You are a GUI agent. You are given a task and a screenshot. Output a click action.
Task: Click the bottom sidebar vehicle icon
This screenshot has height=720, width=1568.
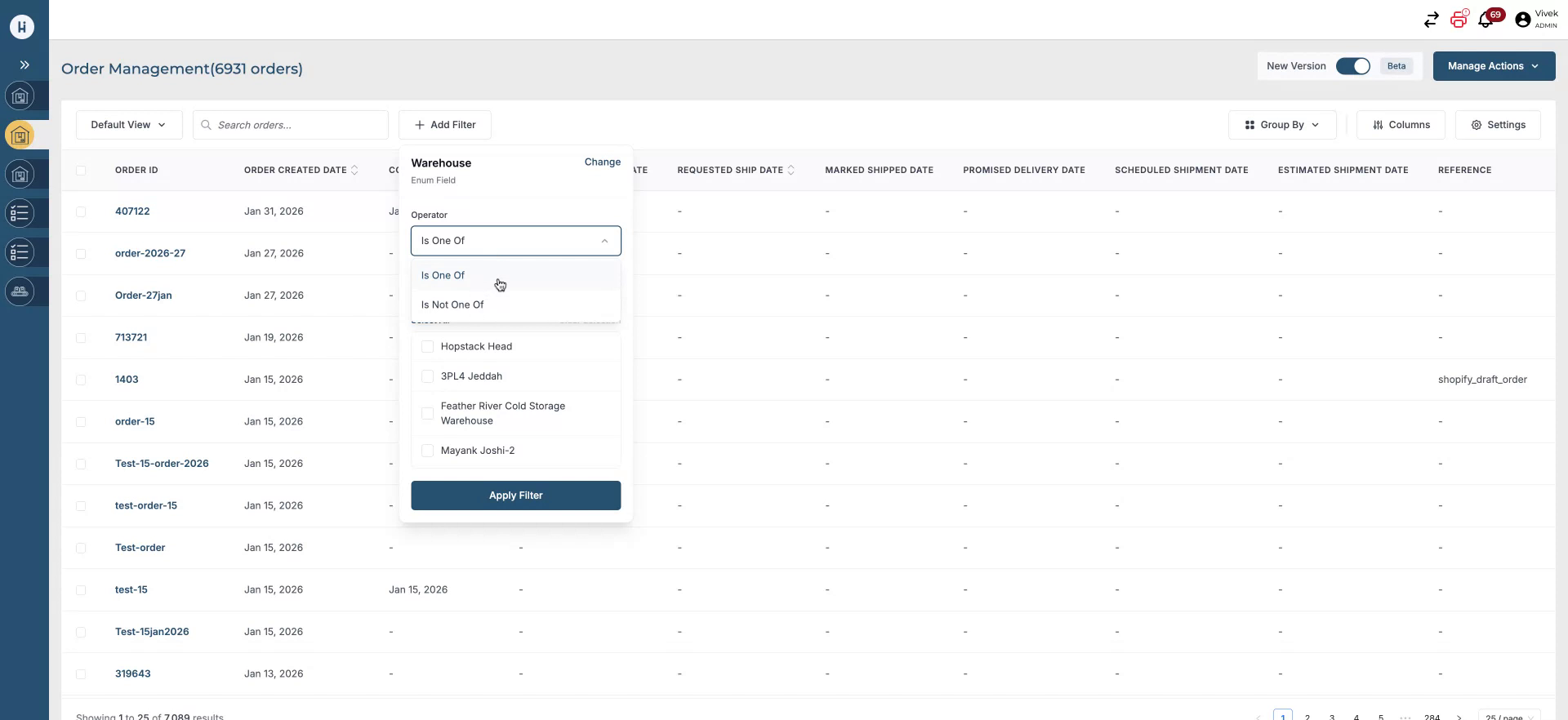click(x=20, y=291)
